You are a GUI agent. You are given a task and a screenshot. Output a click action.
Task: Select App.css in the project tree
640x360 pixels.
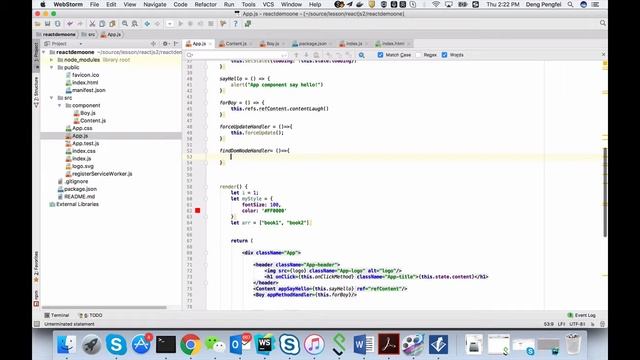82,128
